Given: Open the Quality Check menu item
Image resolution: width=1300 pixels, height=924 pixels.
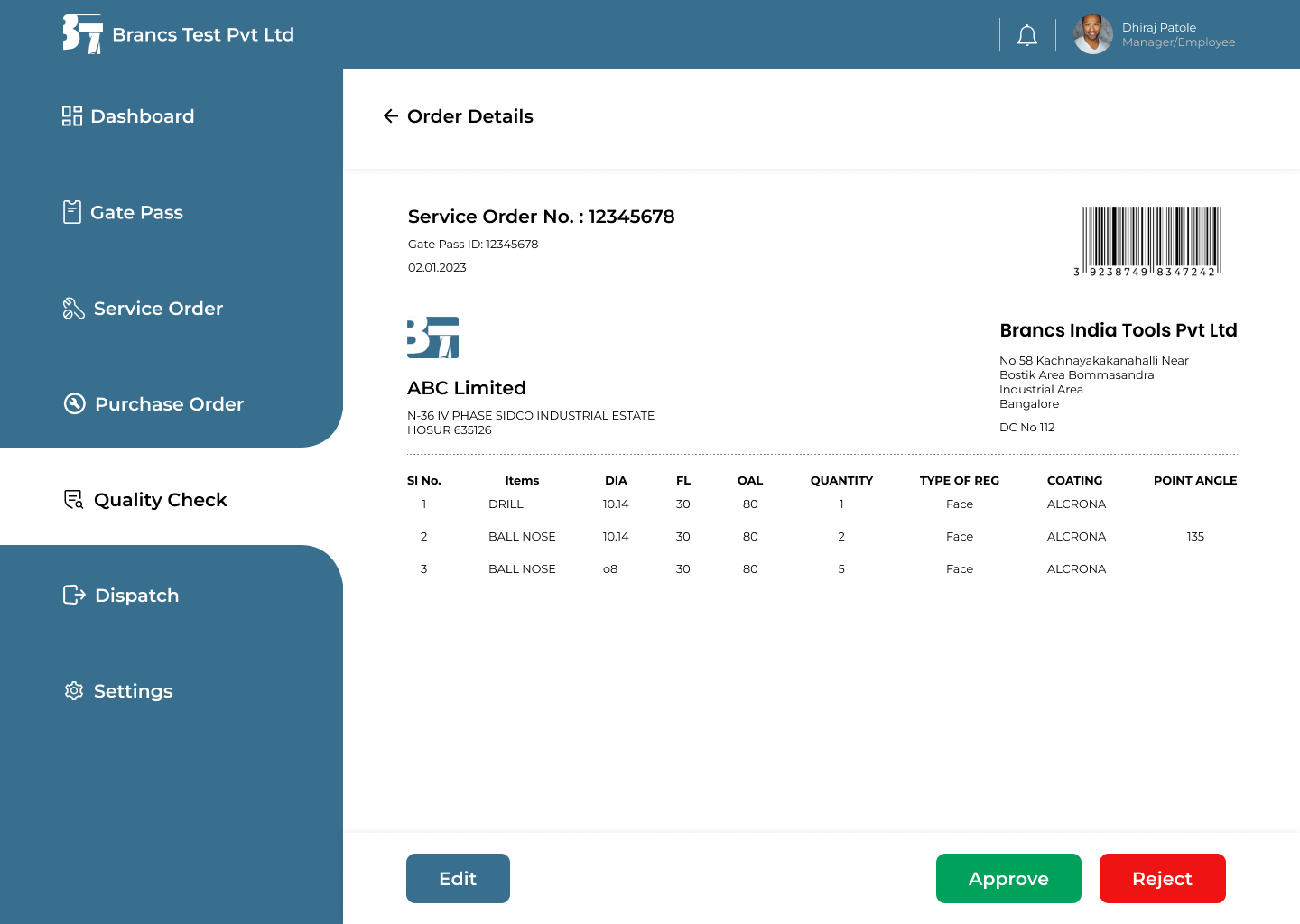Looking at the screenshot, I should 160,499.
